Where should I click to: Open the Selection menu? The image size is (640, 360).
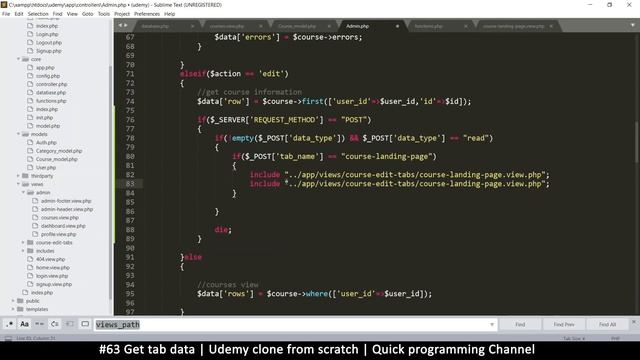38,14
